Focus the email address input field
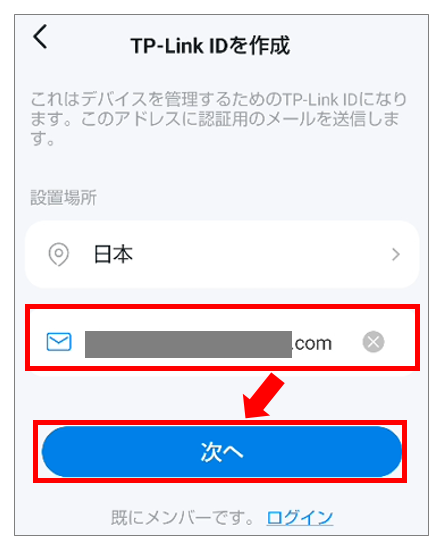 pyautogui.click(x=222, y=342)
